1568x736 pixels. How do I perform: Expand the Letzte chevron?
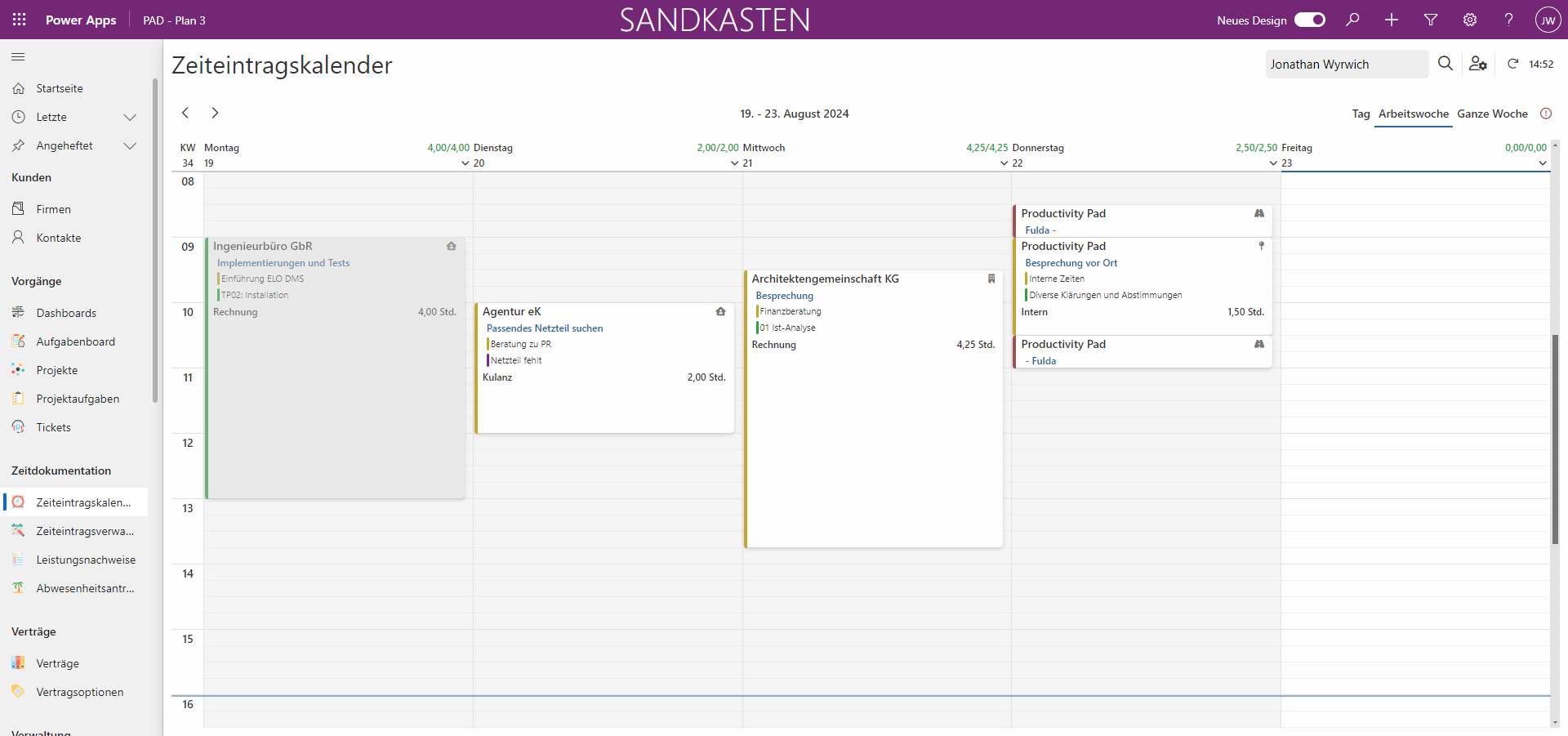click(x=130, y=118)
